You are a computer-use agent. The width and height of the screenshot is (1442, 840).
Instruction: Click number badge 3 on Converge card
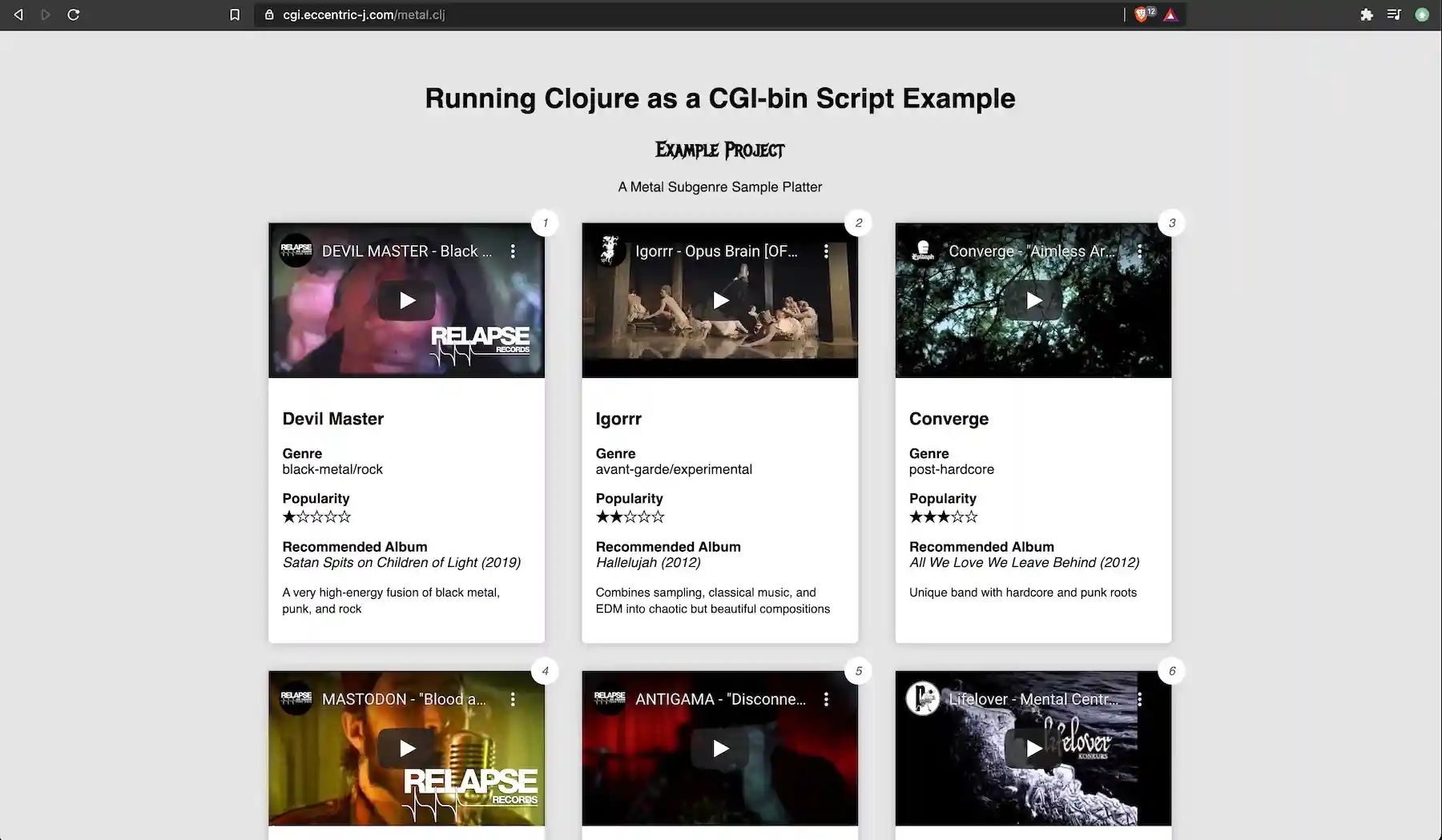click(1172, 223)
